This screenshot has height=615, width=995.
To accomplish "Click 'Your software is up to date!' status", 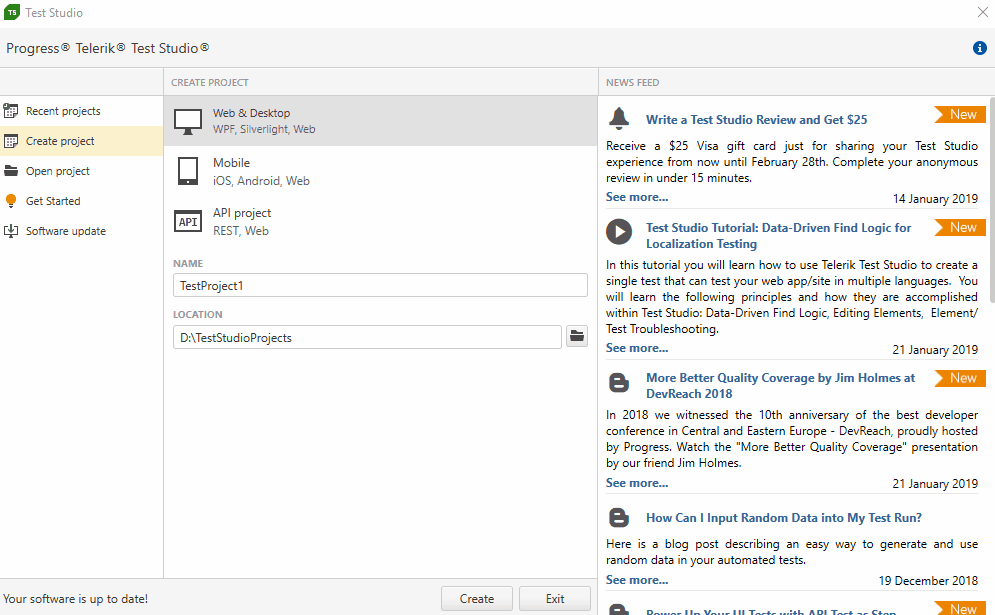I will (76, 598).
